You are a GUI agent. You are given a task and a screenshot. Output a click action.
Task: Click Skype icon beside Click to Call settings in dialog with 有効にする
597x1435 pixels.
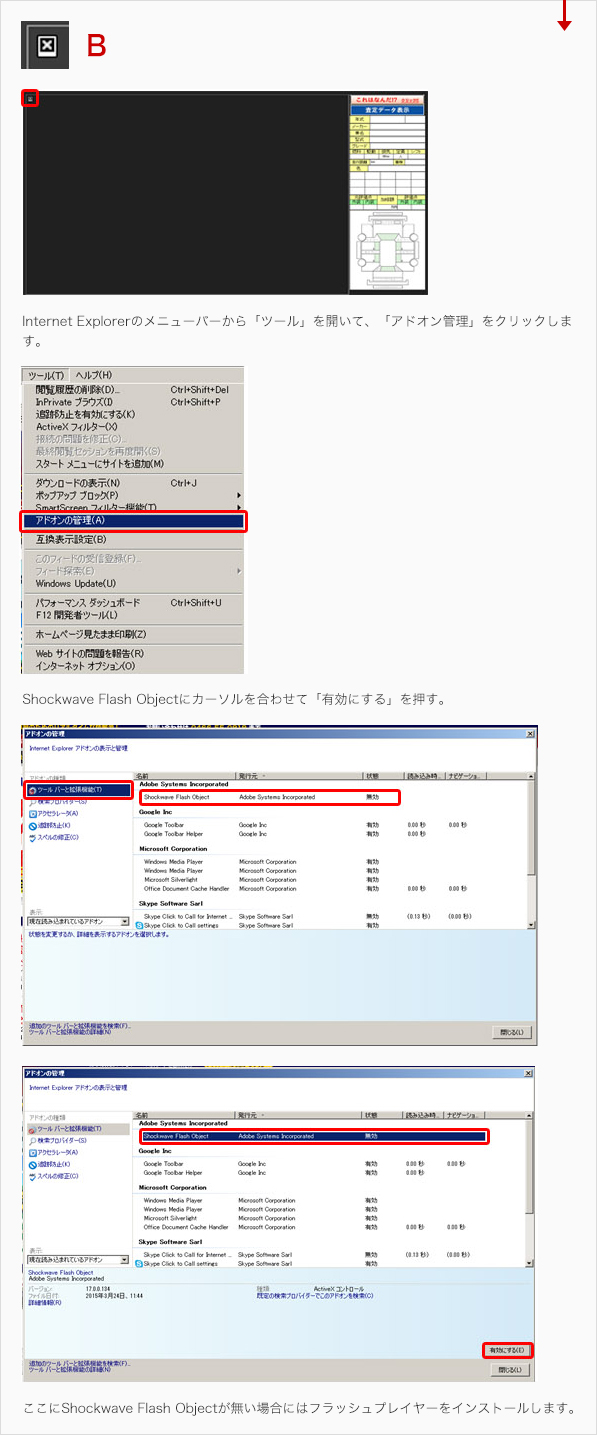tap(140, 1264)
